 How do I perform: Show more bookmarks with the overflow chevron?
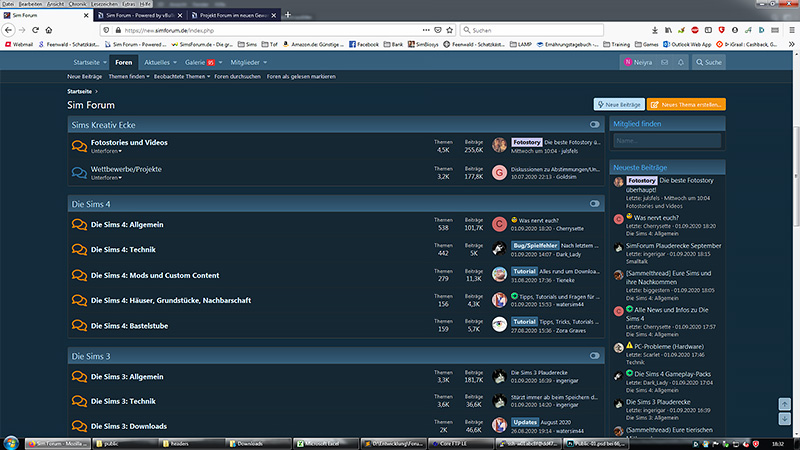point(792,44)
